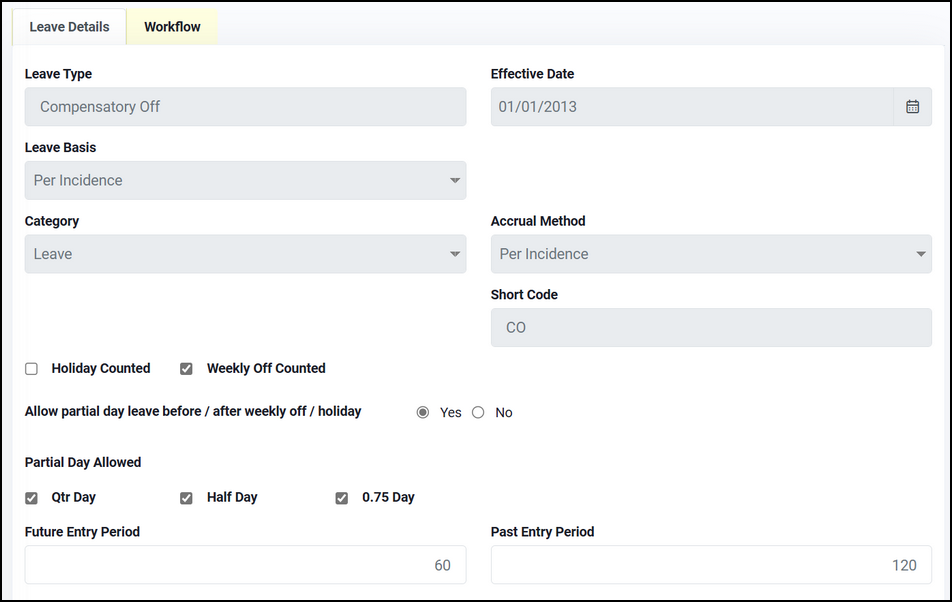The height and width of the screenshot is (602, 952).
Task: Expand the Leave Basis dropdown
Action: coord(245,180)
